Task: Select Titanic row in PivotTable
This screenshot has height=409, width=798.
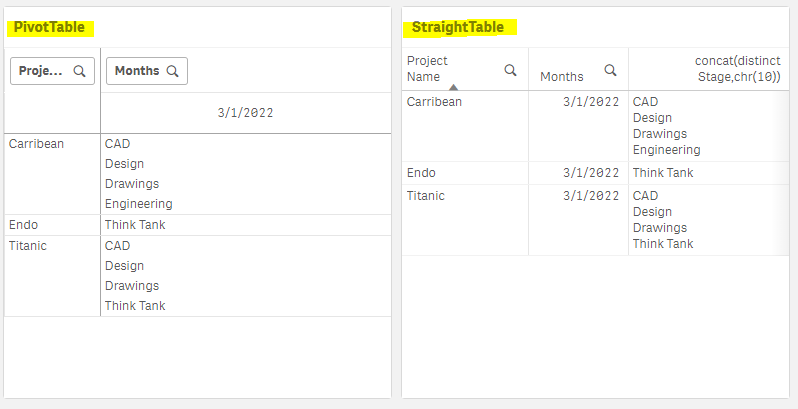Action: [28, 245]
